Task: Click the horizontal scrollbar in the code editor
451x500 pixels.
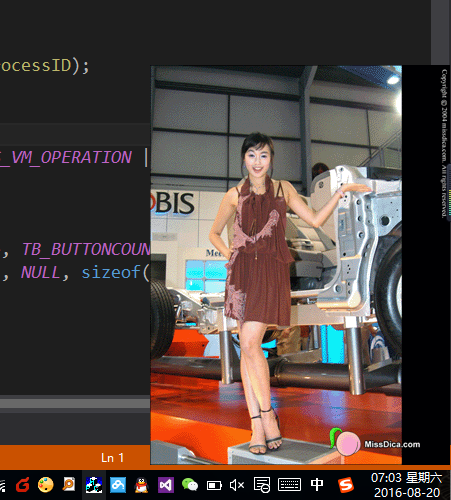Action: tap(75, 404)
